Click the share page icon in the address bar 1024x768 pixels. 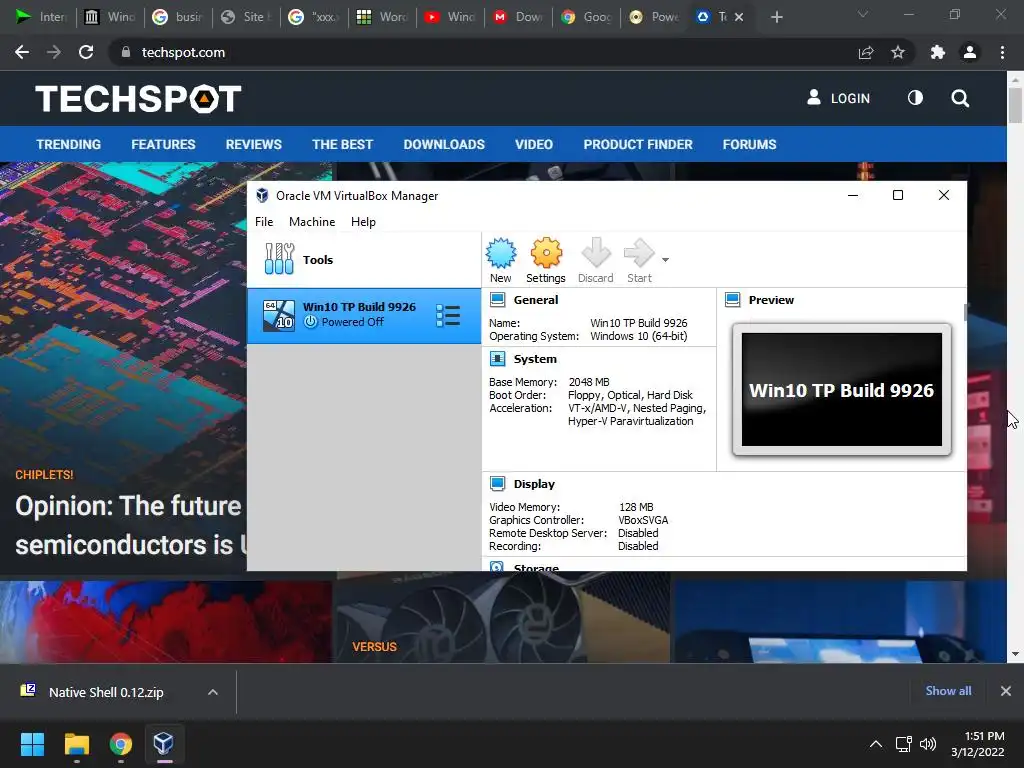point(866,52)
